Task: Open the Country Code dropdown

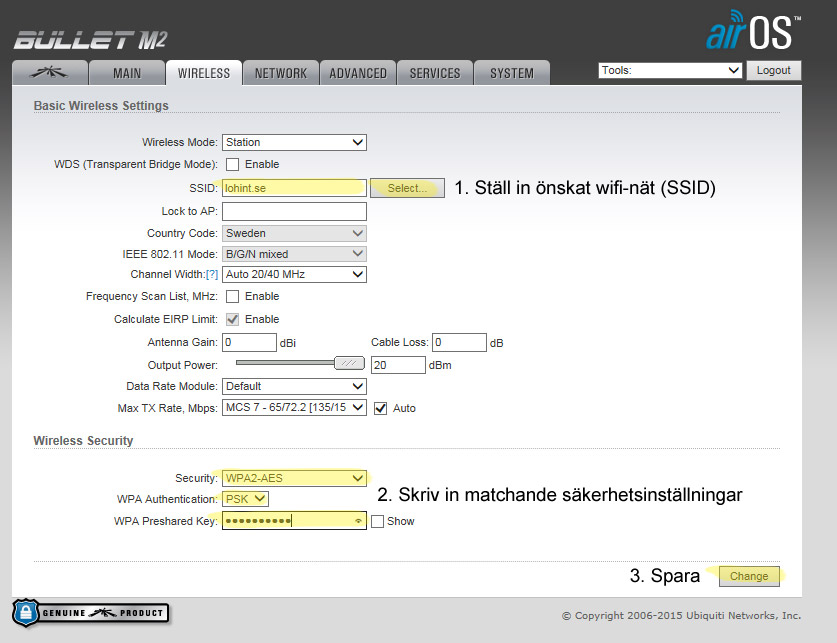Action: [x=294, y=233]
